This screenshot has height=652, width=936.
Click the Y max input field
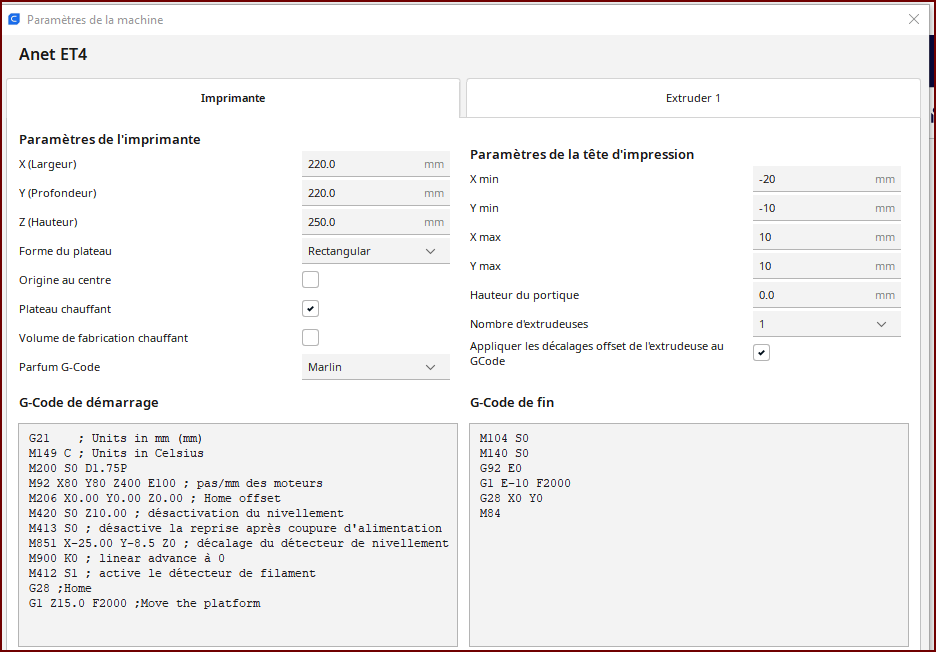click(826, 266)
